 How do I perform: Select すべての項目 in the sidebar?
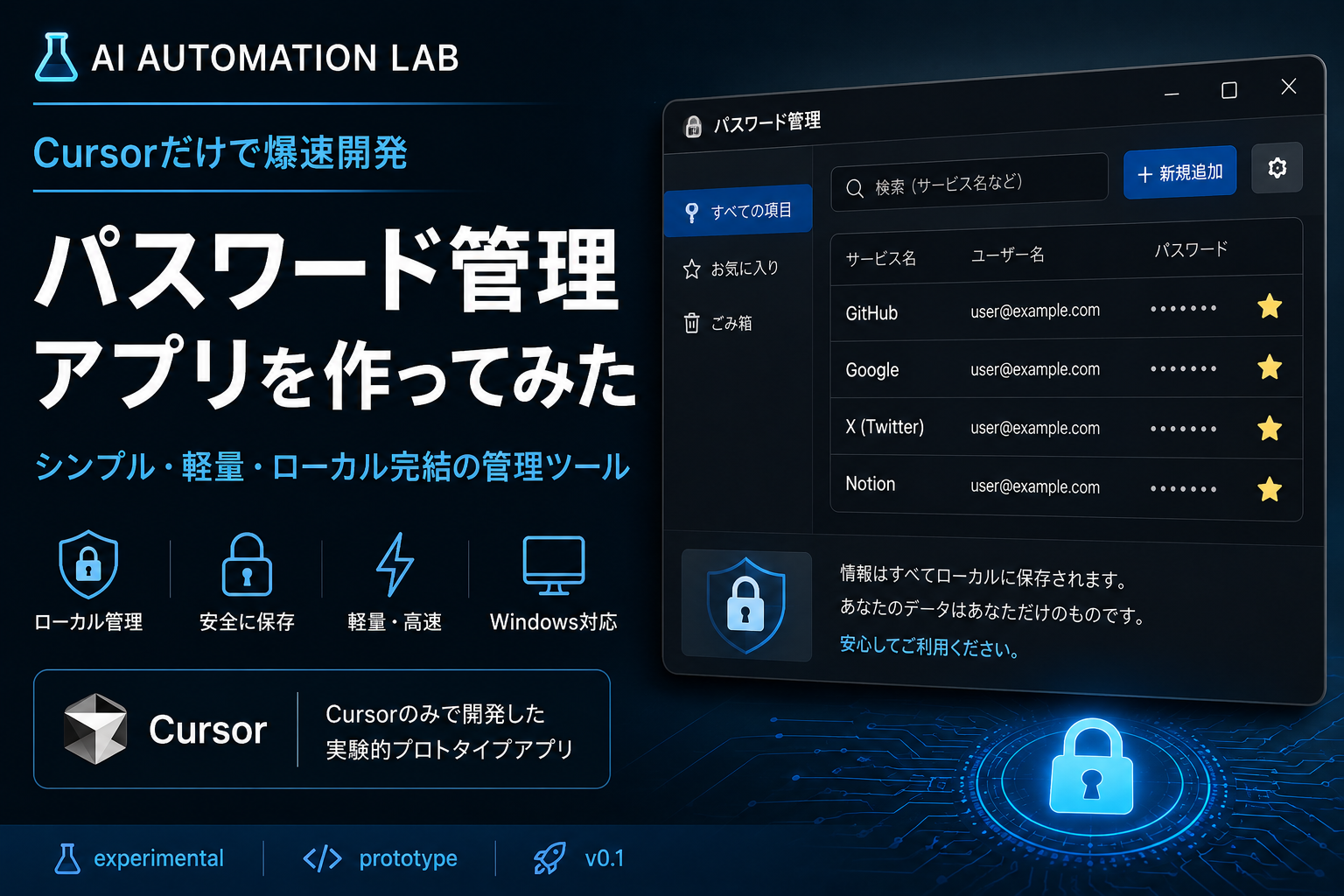coord(738,212)
